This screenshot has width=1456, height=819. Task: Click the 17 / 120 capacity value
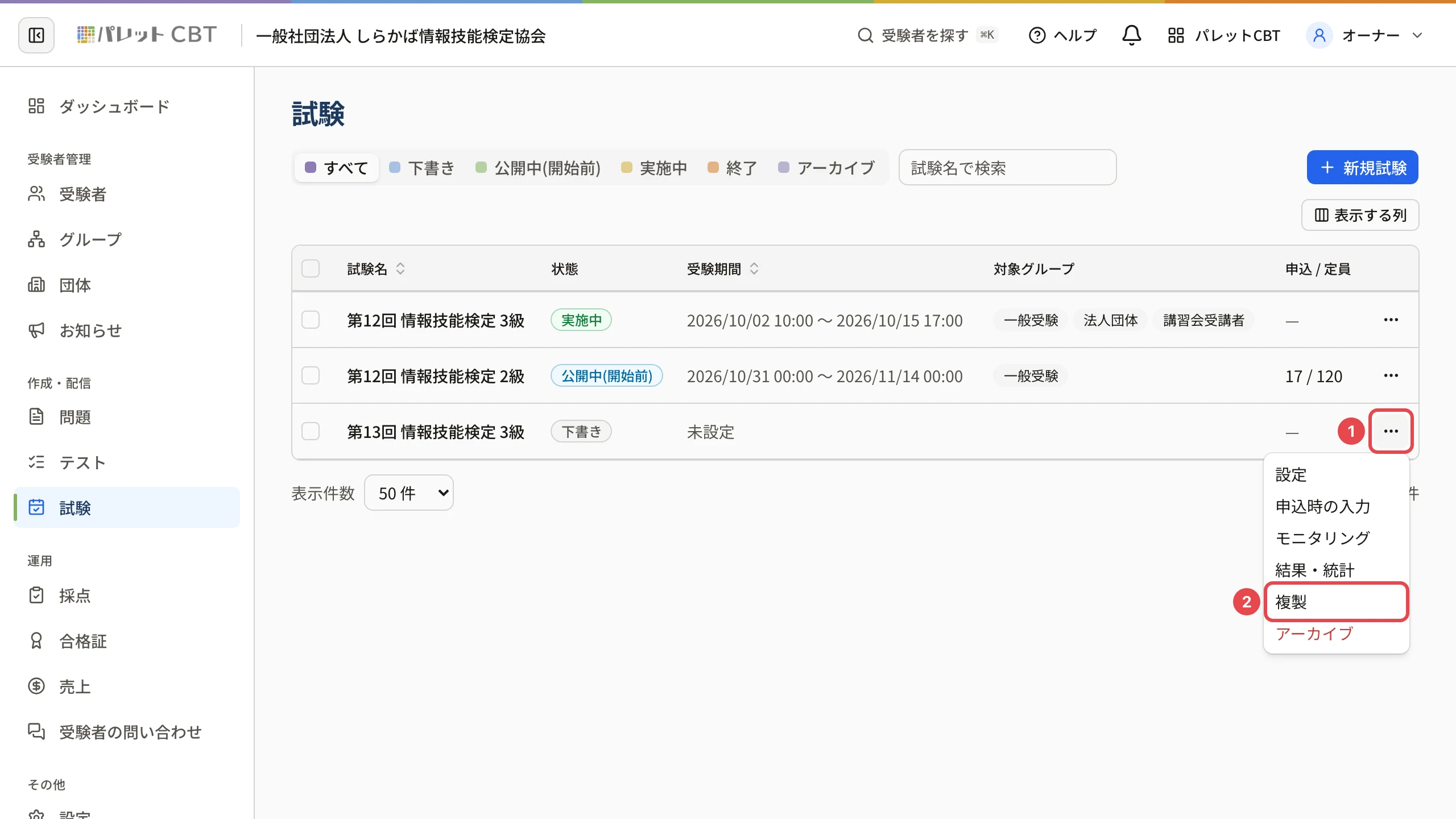coord(1313,376)
